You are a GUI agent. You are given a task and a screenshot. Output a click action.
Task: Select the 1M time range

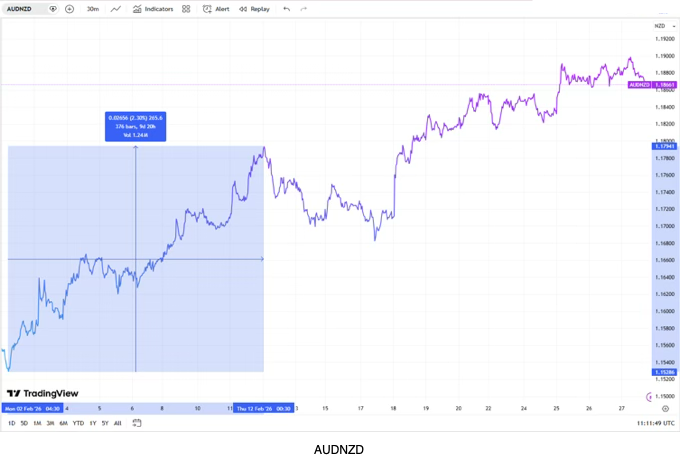click(37, 423)
